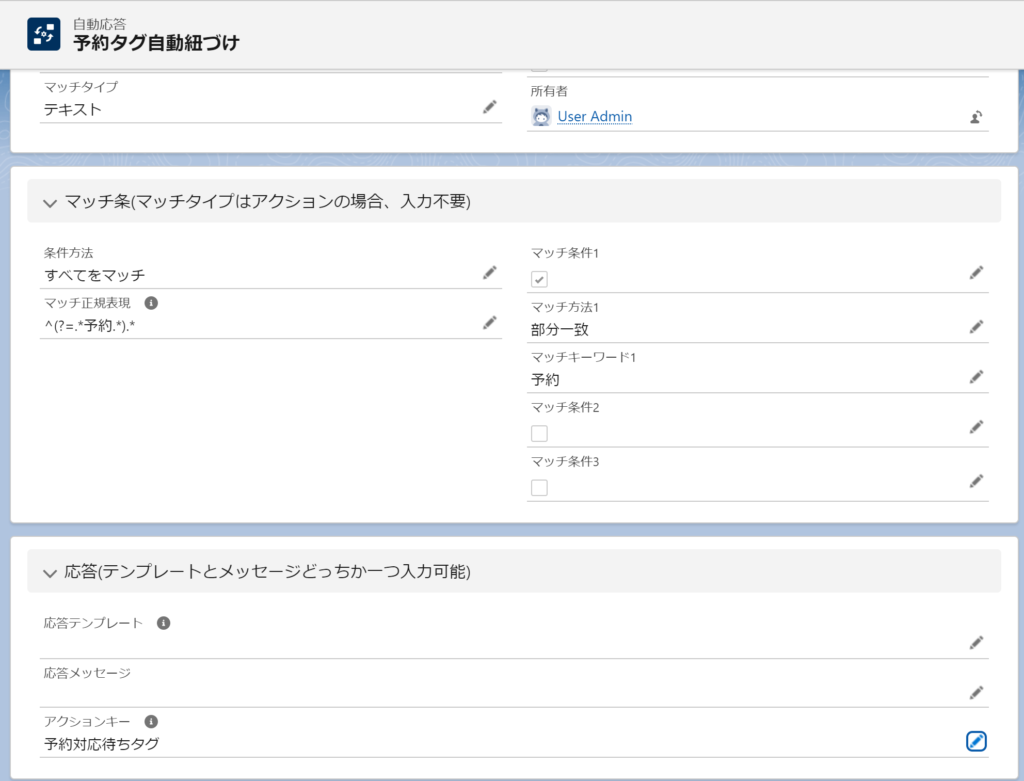Click highlighted edit icon for アクションキー

(976, 741)
